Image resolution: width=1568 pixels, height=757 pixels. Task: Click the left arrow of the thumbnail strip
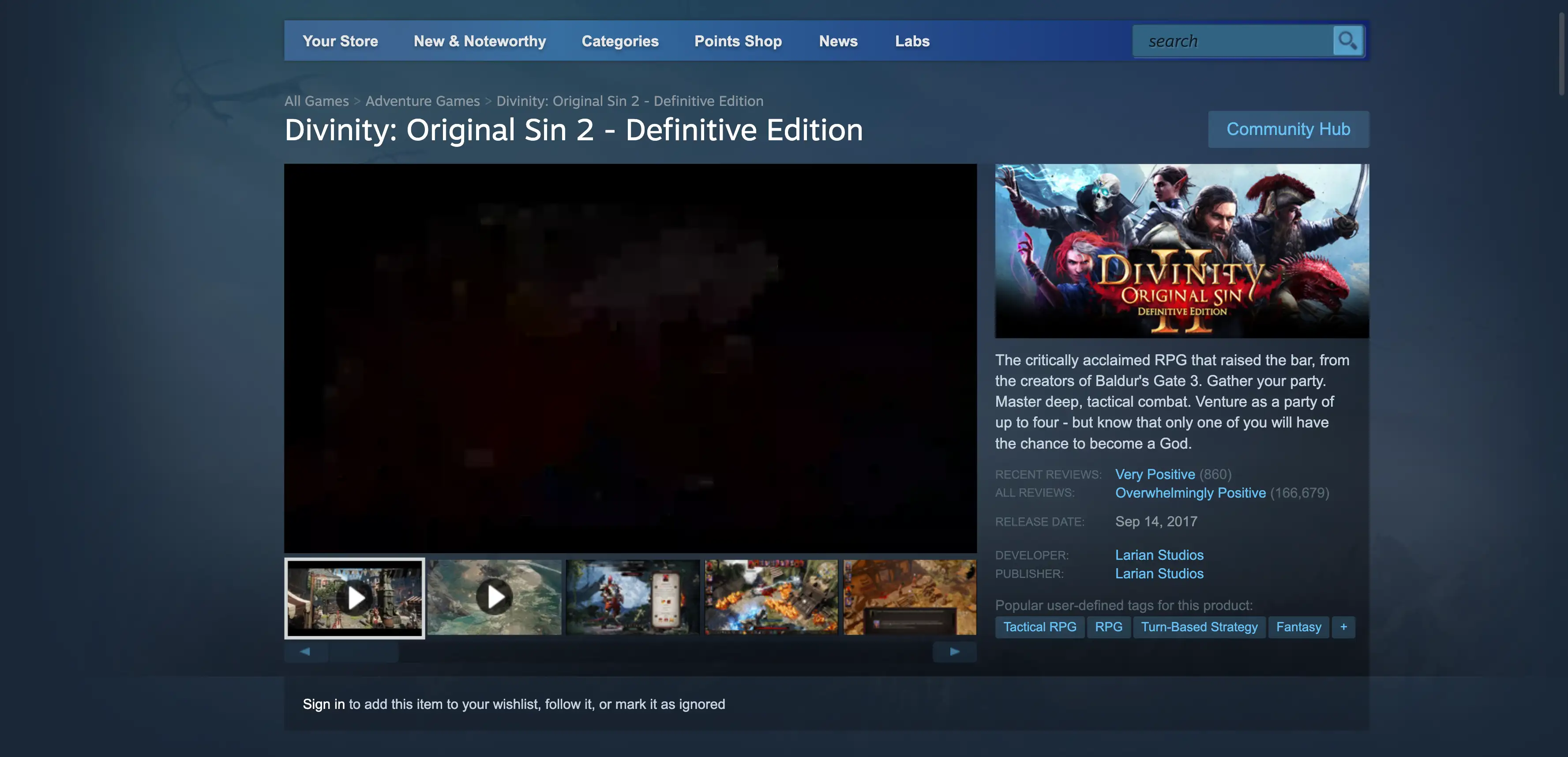tap(306, 652)
